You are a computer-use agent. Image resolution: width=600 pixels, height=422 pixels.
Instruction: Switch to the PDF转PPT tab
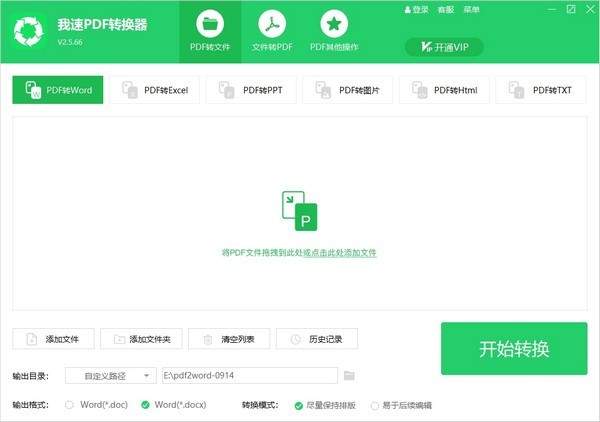251,90
